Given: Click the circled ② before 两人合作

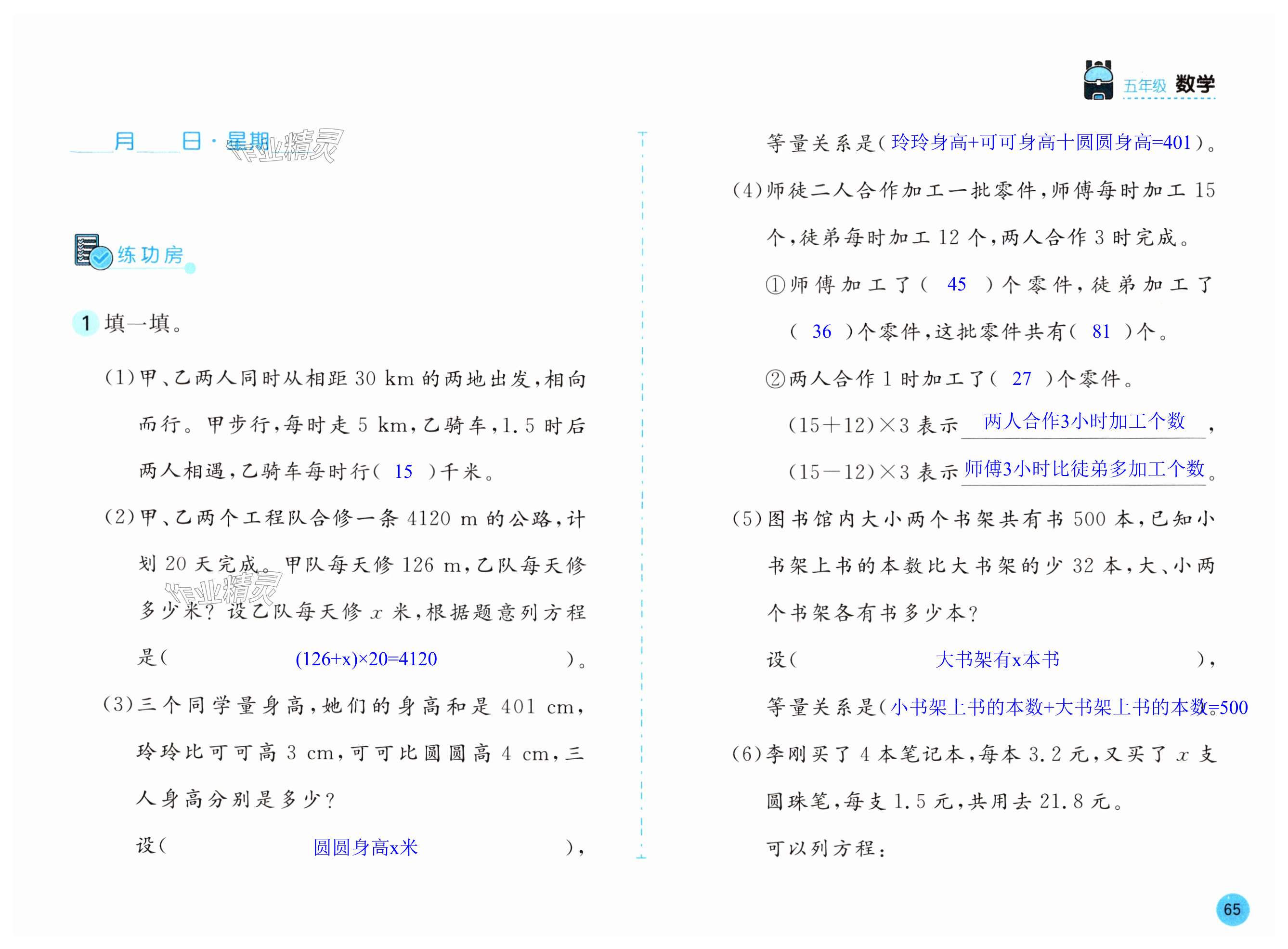Looking at the screenshot, I should tap(775, 379).
